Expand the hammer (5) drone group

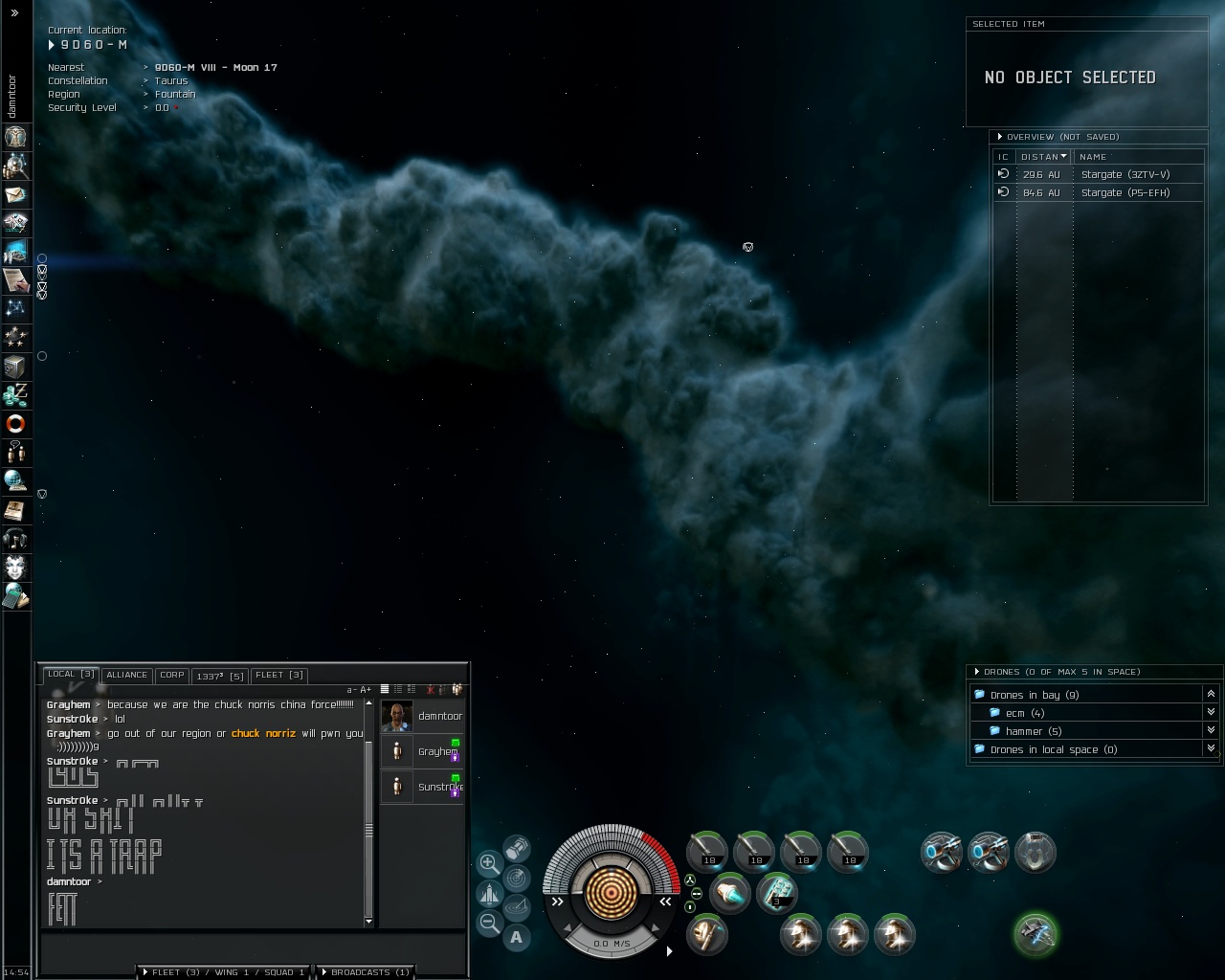pos(1211,731)
